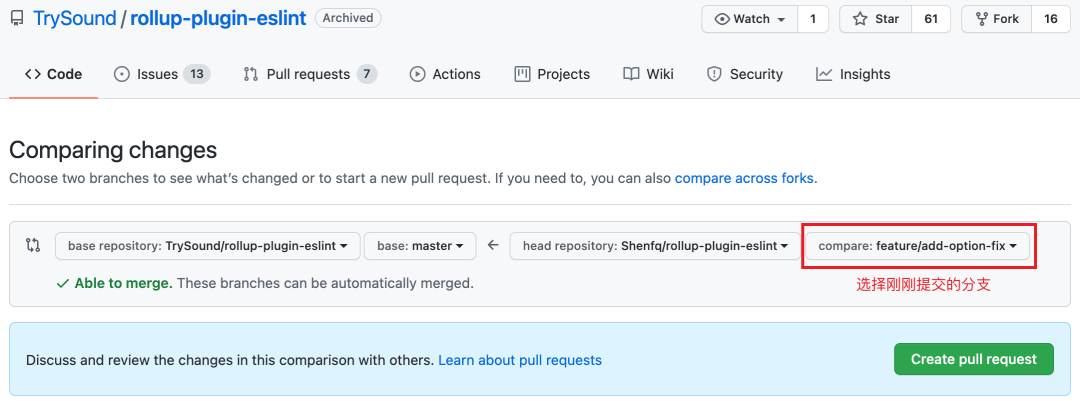Open the Insights tab
Viewport: 1080px width, 401px height.
[853, 74]
